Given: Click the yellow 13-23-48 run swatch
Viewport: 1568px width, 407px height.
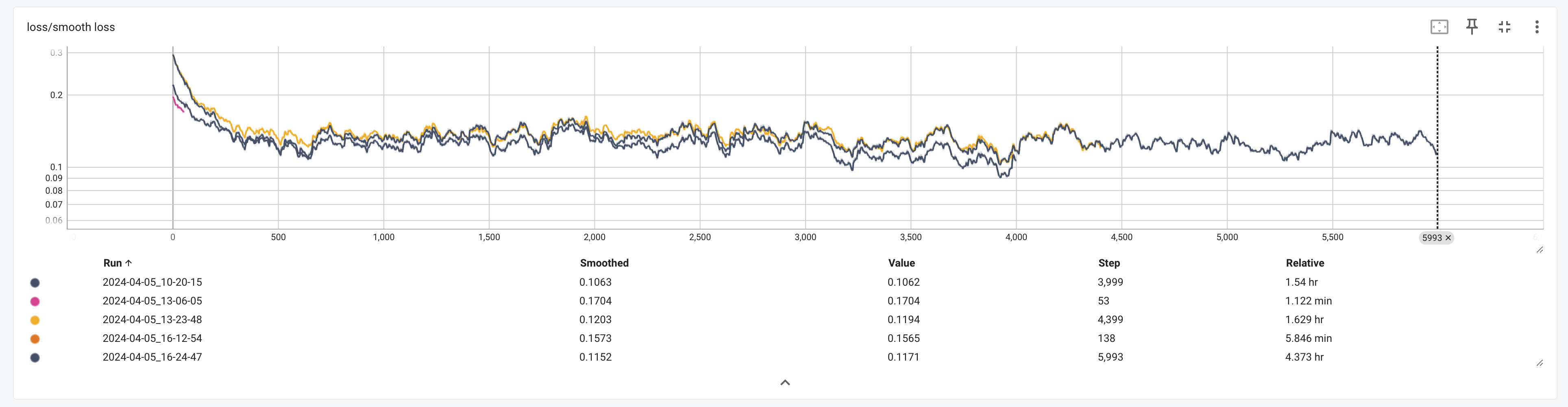Looking at the screenshot, I should pyautogui.click(x=35, y=320).
